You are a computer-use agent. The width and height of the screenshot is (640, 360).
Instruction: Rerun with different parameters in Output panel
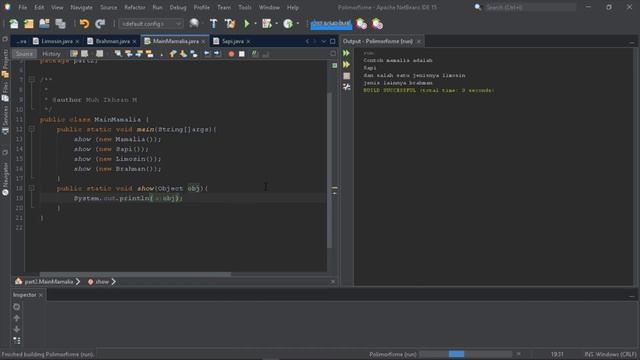[x=347, y=64]
